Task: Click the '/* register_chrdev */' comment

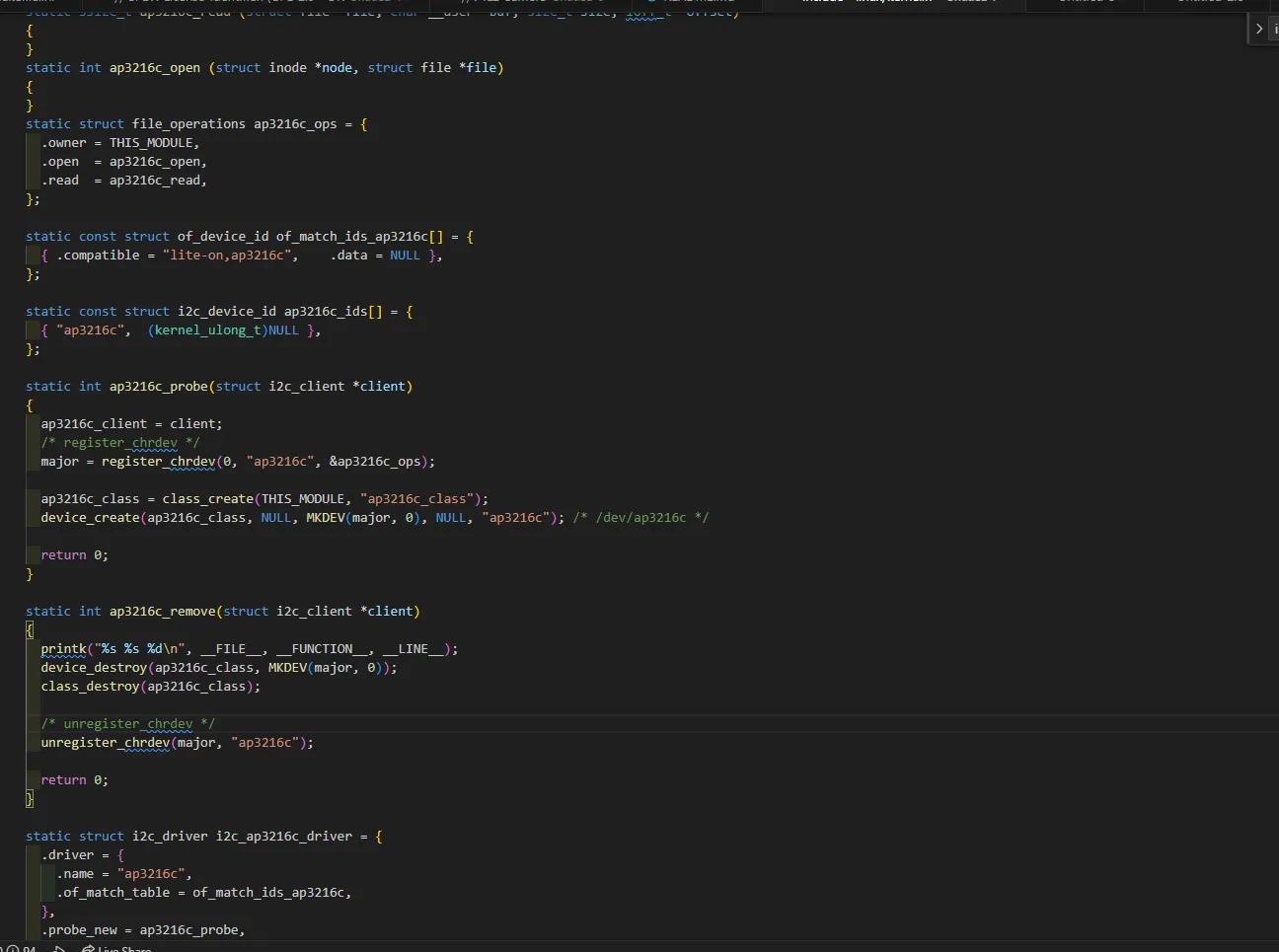Action: 120,443
